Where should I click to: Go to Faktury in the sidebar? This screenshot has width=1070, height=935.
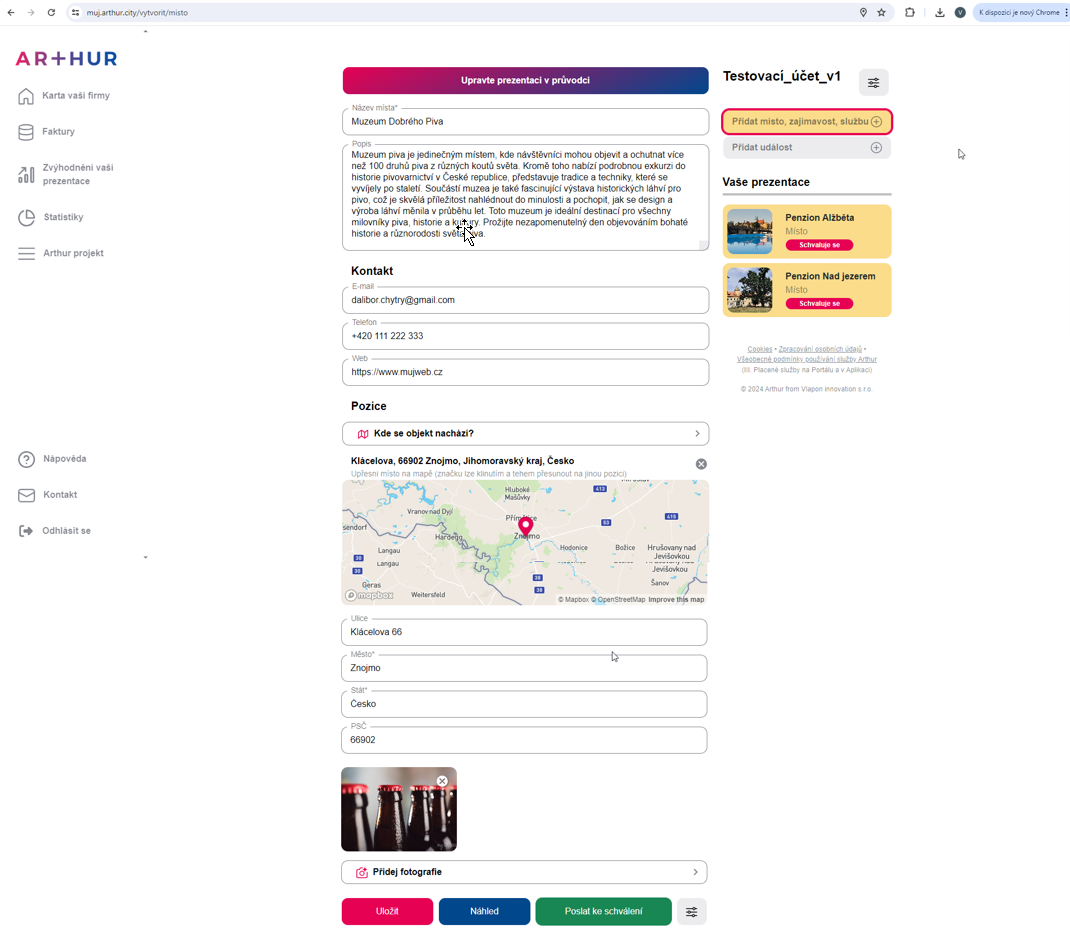tap(58, 132)
